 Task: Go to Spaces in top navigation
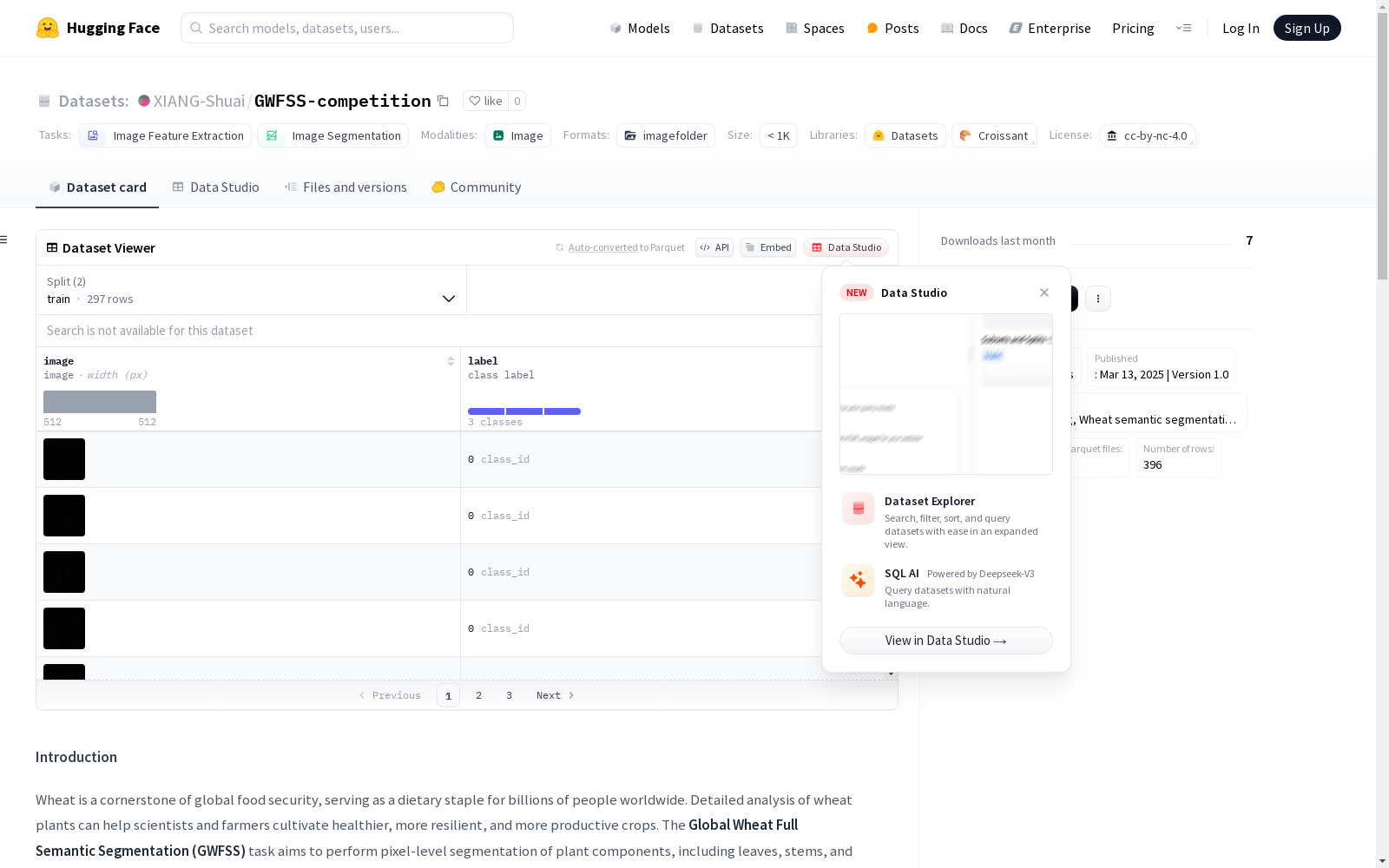click(x=814, y=28)
